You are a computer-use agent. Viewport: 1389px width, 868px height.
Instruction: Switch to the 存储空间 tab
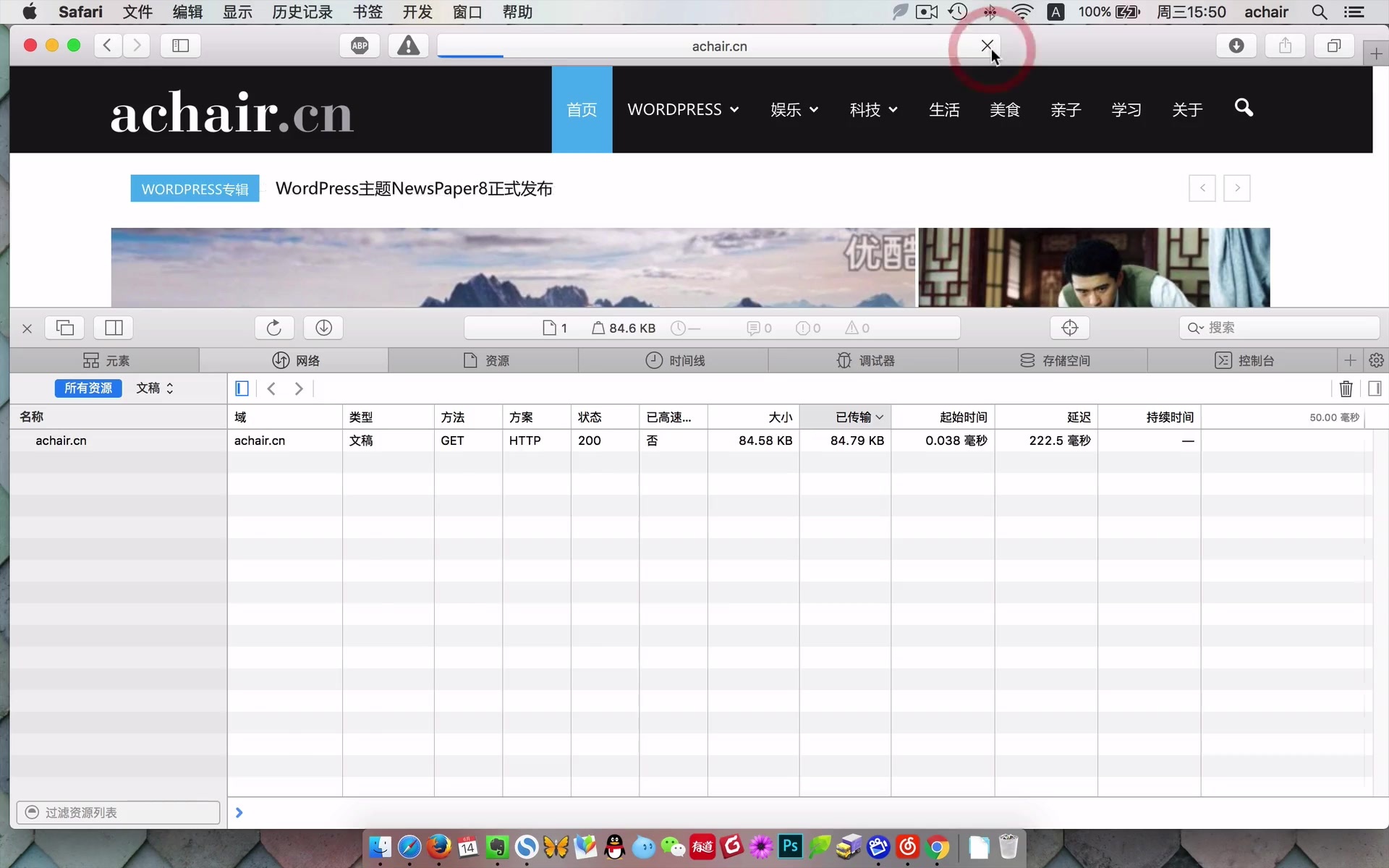click(x=1055, y=360)
